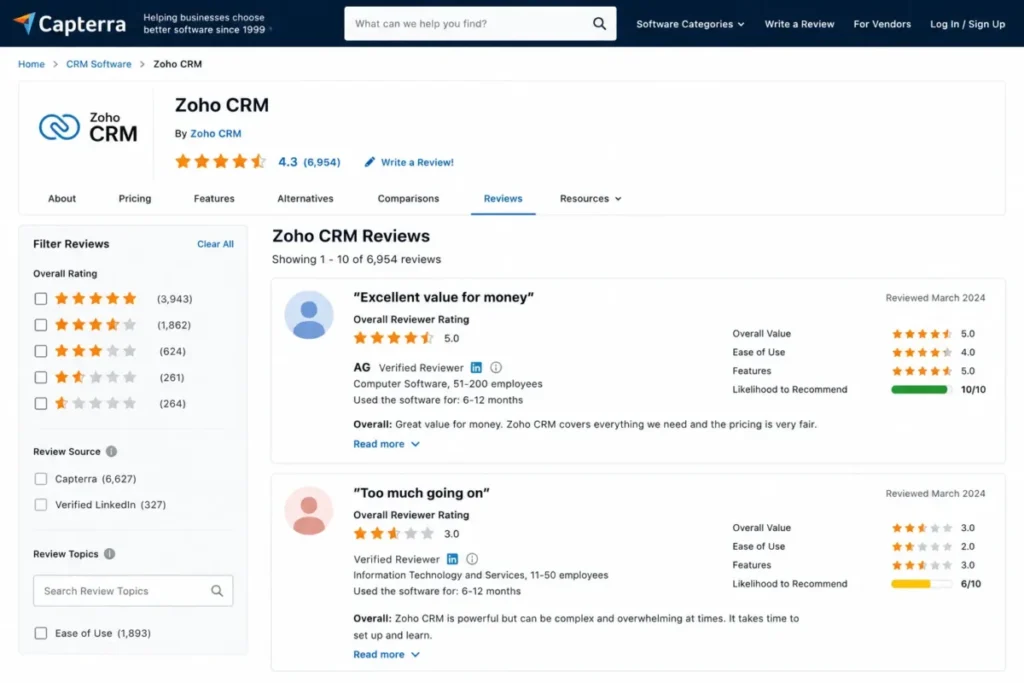Viewport: 1024px width, 683px height.
Task: Click the 4.3 overall star rating of Zoho CRM
Action: [x=220, y=161]
